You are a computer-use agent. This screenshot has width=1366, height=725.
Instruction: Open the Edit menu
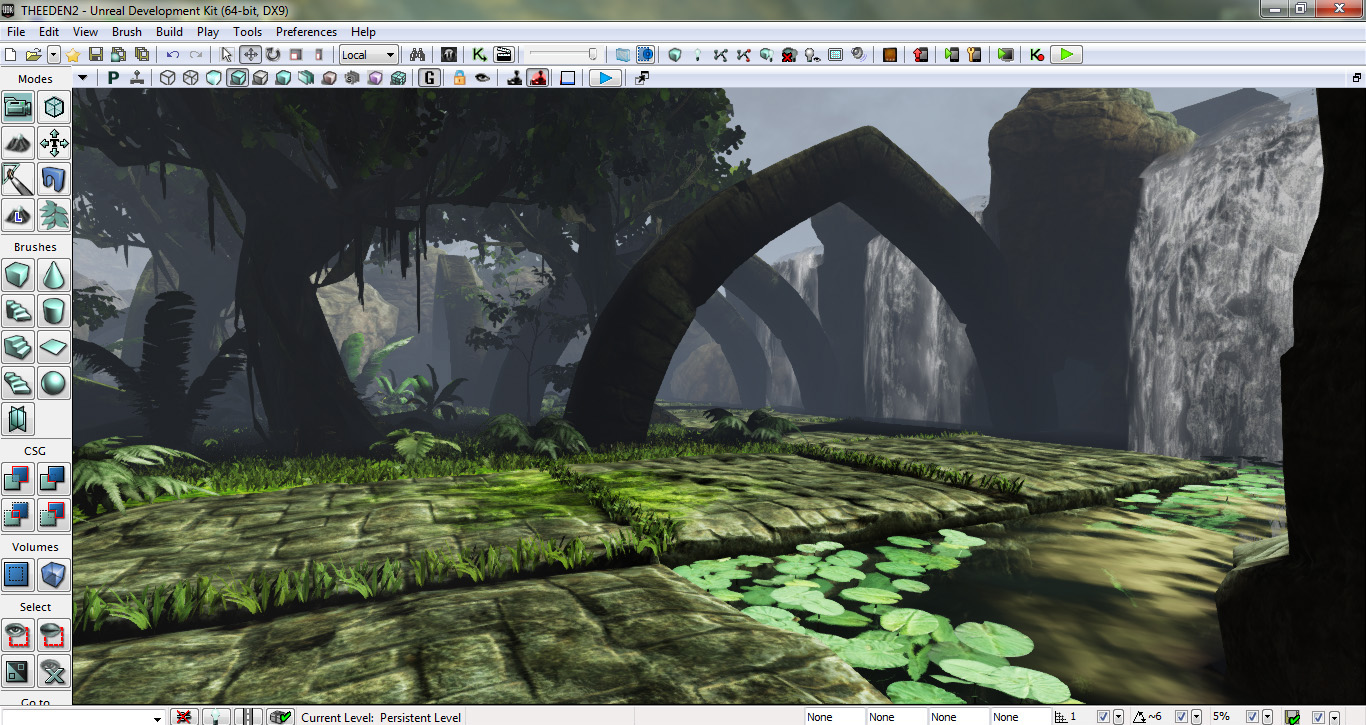pyautogui.click(x=49, y=32)
